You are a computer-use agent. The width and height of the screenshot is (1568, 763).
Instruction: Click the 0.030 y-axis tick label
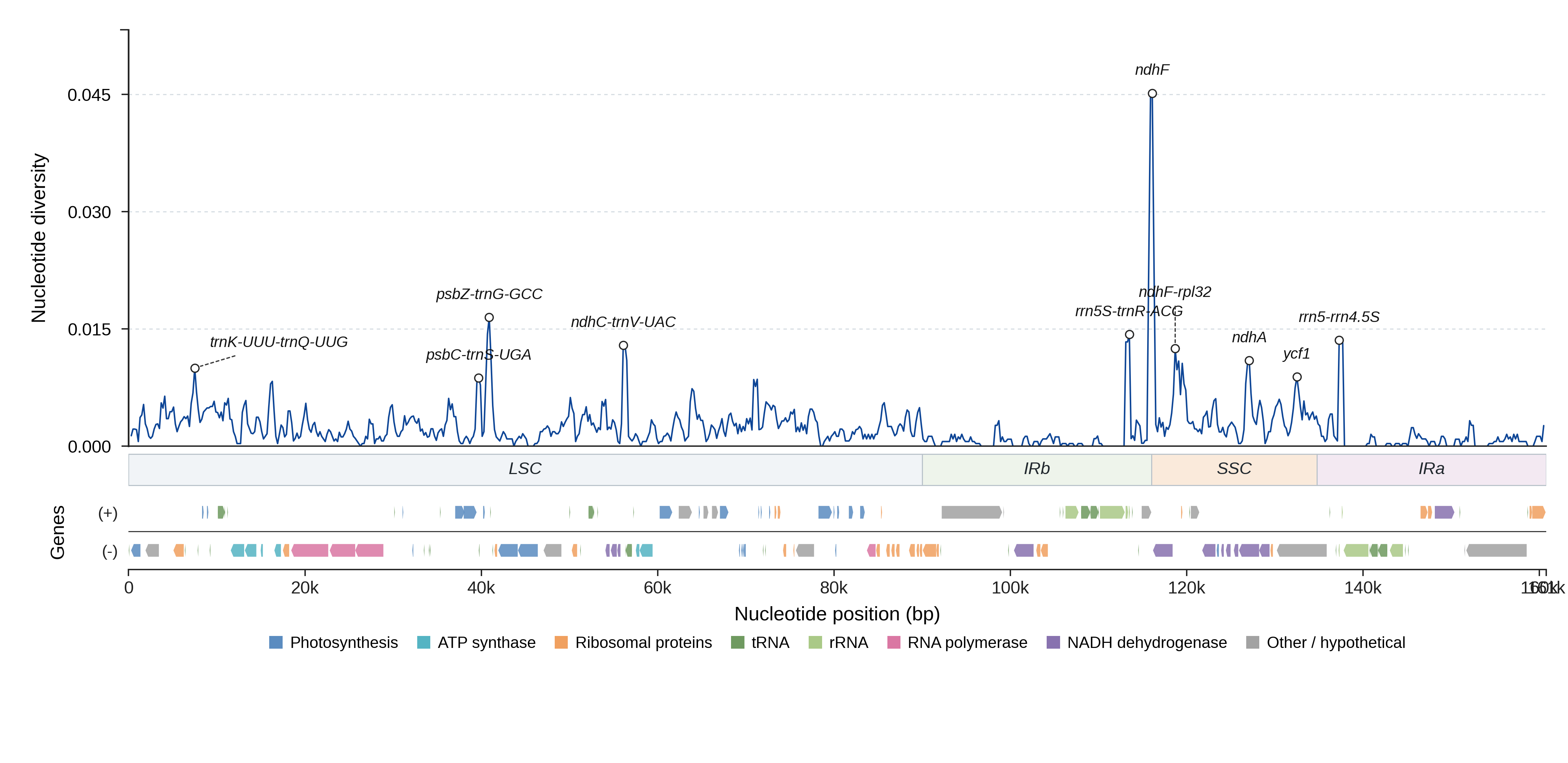90,212
